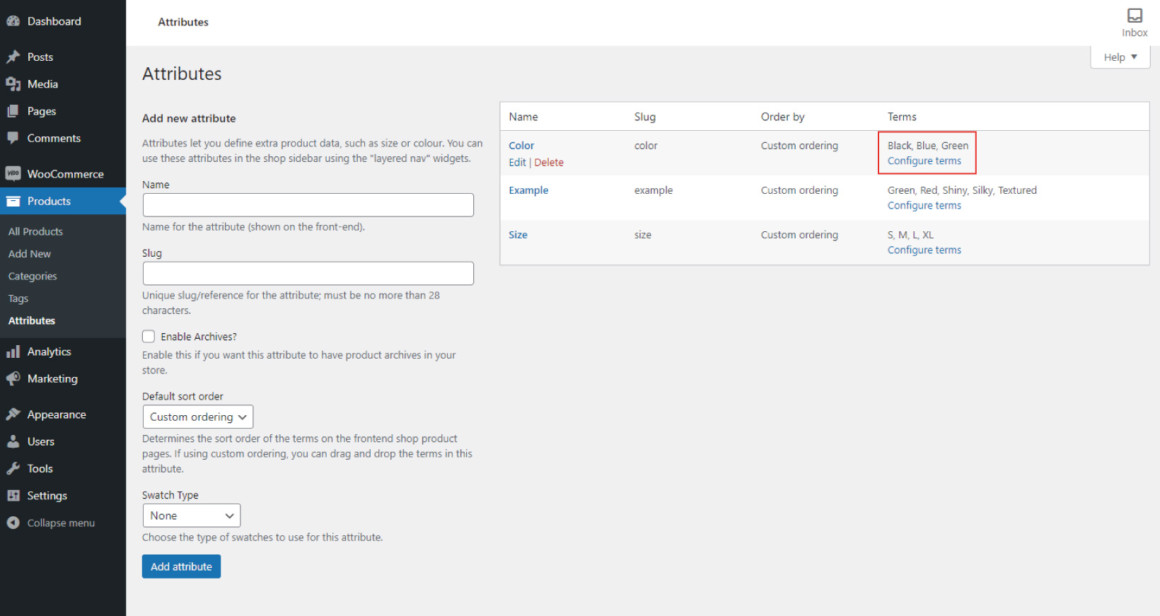Click the Dashboard gauge icon

13,21
